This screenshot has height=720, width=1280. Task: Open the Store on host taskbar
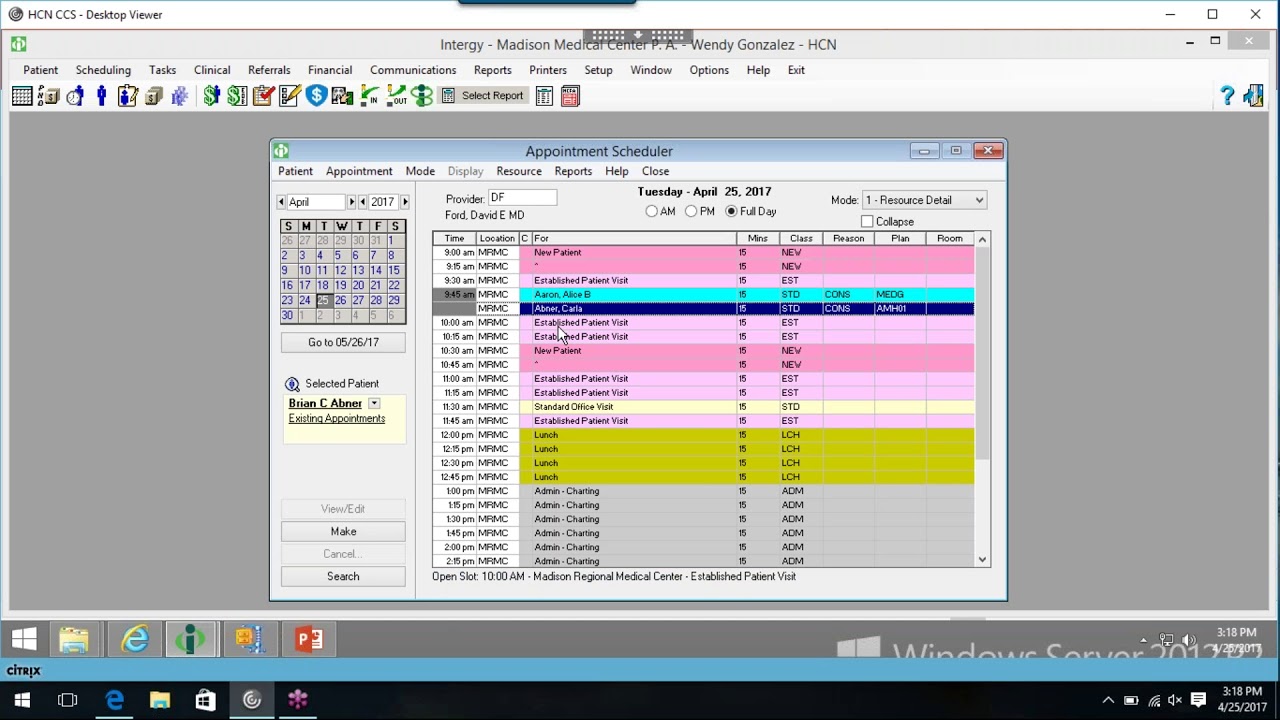click(205, 700)
